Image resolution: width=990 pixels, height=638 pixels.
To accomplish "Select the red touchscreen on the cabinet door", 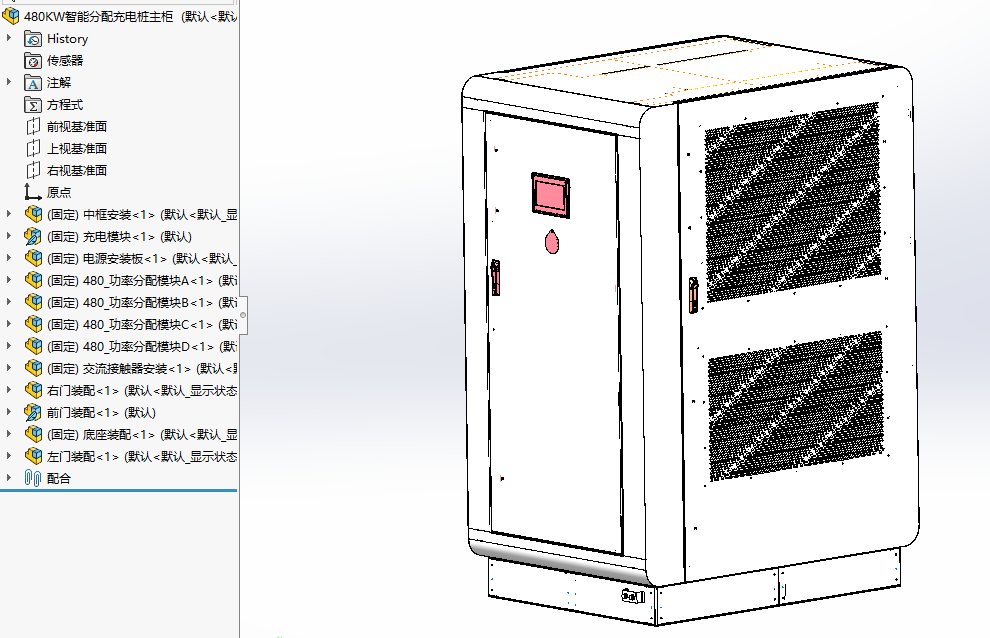I will [x=551, y=195].
